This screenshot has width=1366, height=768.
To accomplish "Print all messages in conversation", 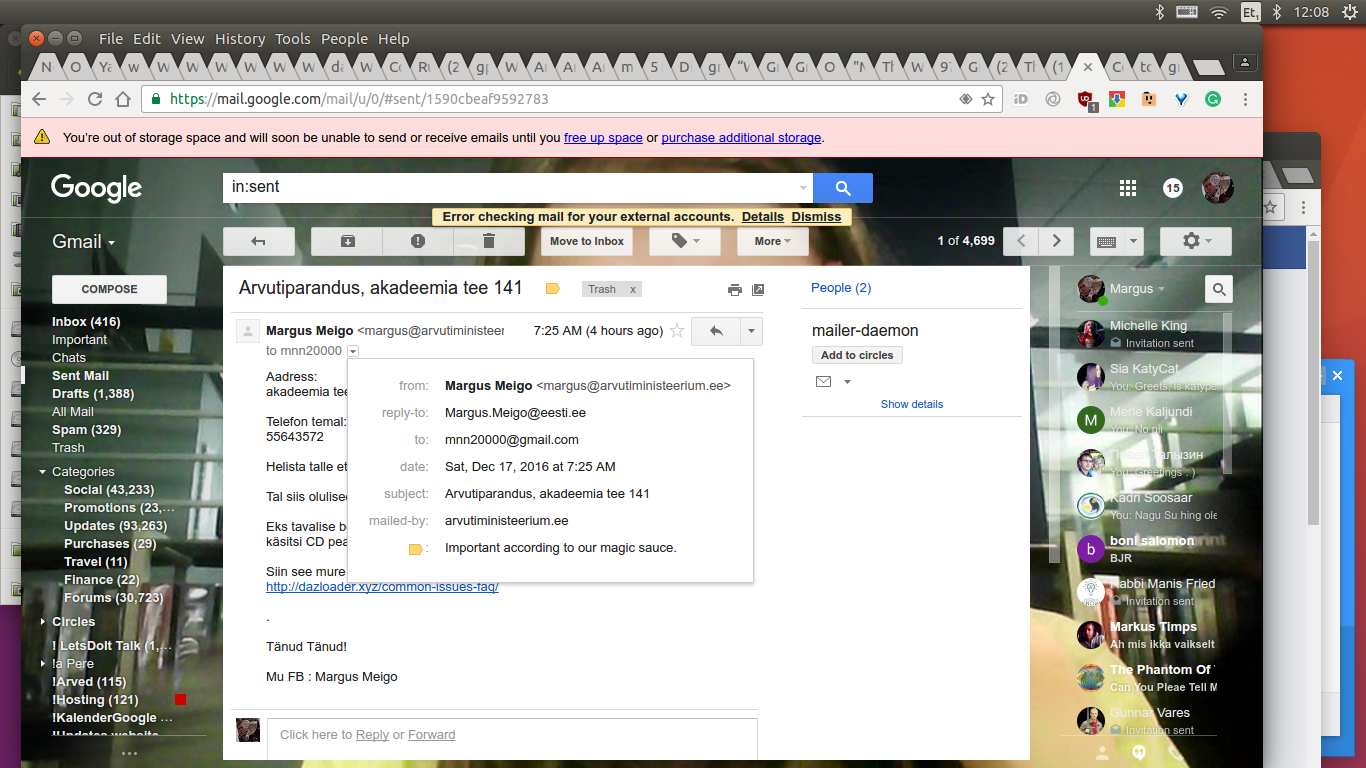I will click(735, 290).
